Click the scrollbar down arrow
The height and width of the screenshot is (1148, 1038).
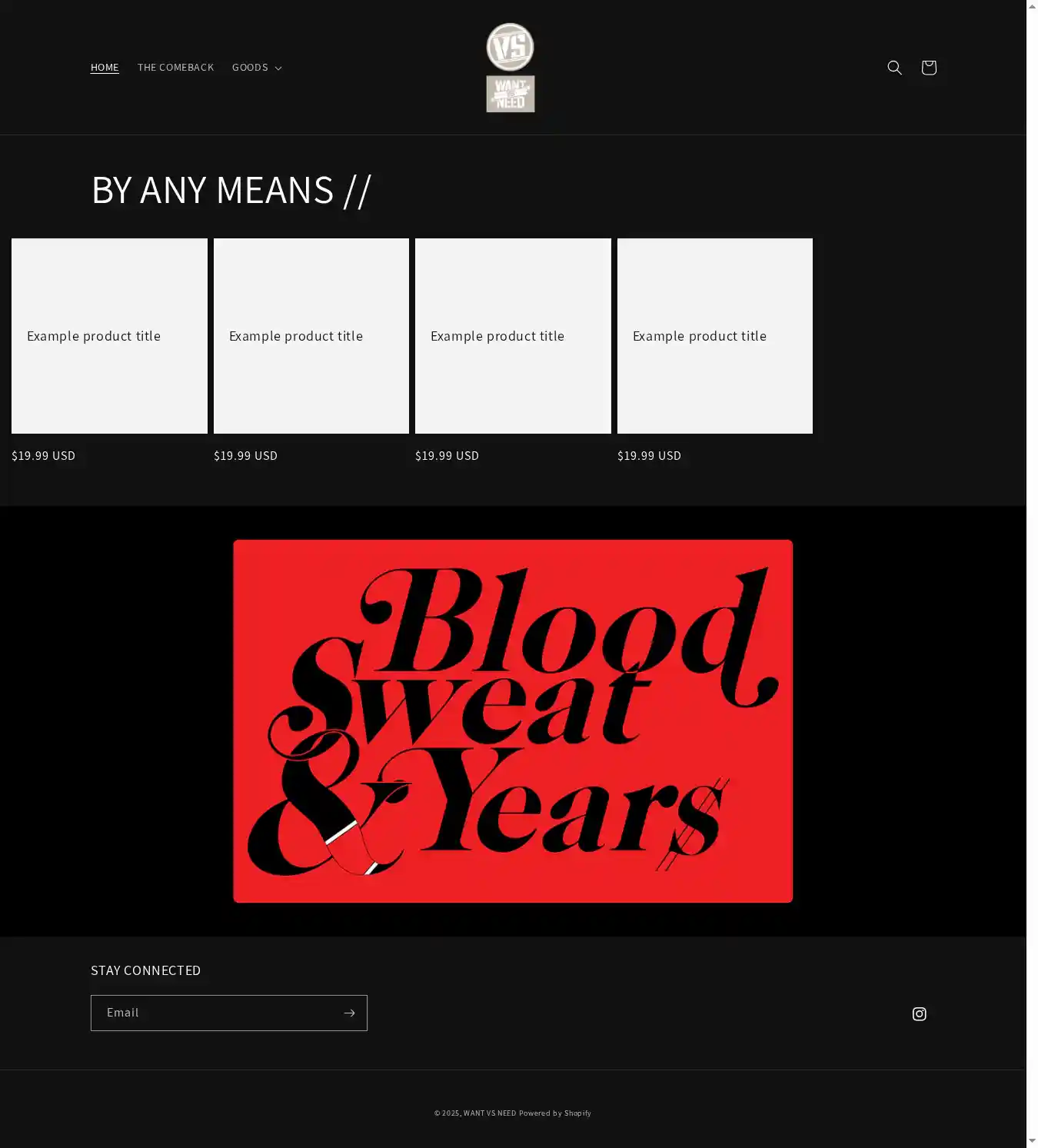(1032, 1141)
